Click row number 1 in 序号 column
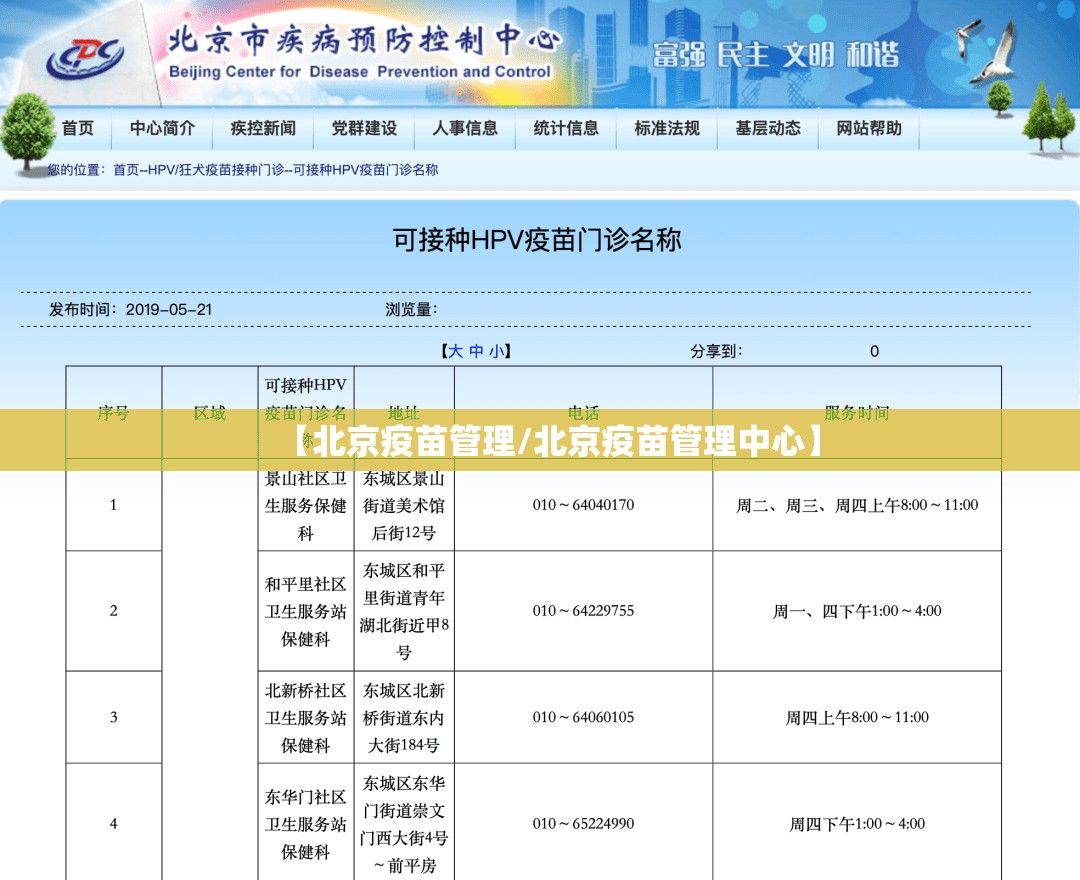 pyautogui.click(x=114, y=505)
